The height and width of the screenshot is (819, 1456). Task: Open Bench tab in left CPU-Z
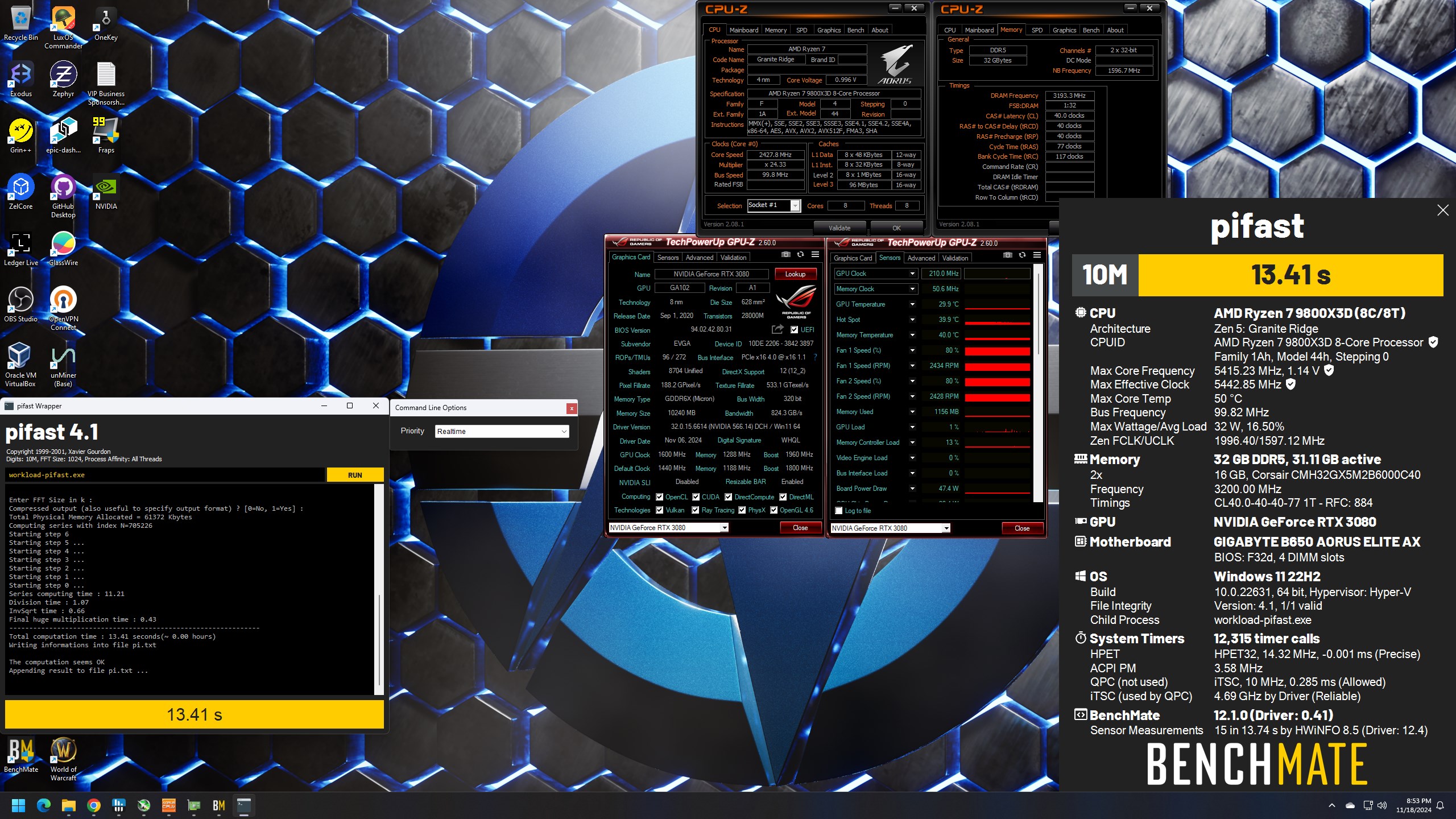click(855, 30)
